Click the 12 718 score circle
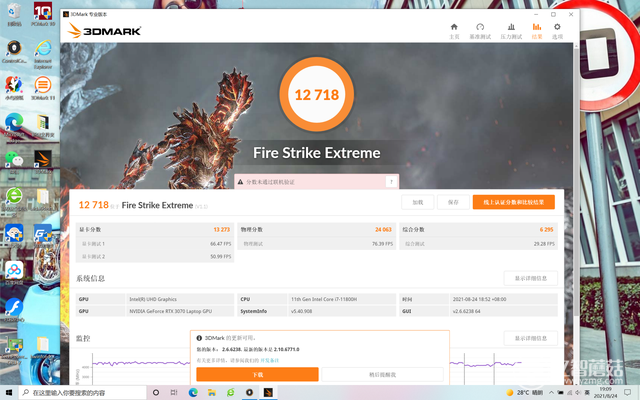The width and height of the screenshot is (640, 400). coord(316,94)
